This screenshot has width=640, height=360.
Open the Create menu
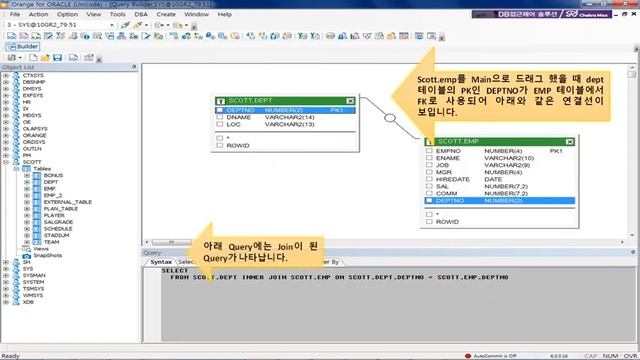coord(166,14)
